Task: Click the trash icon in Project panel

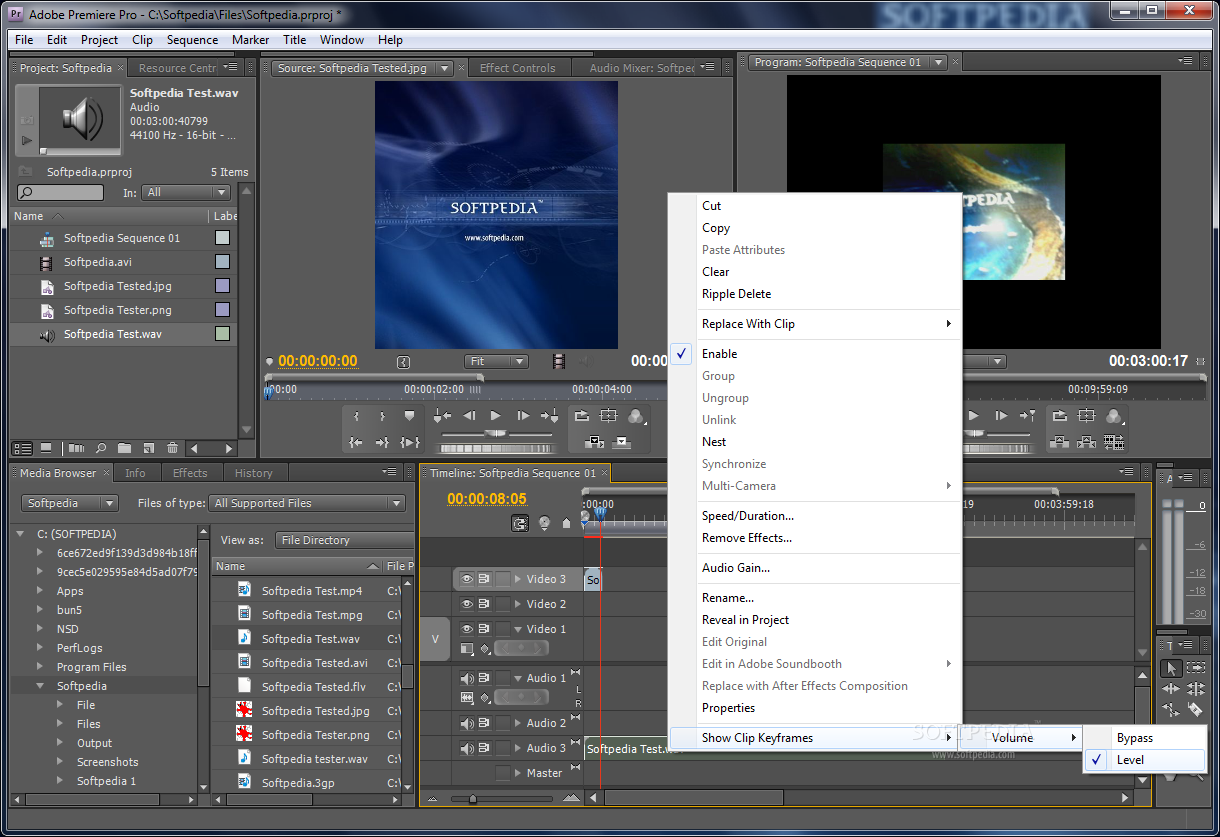Action: tap(172, 448)
